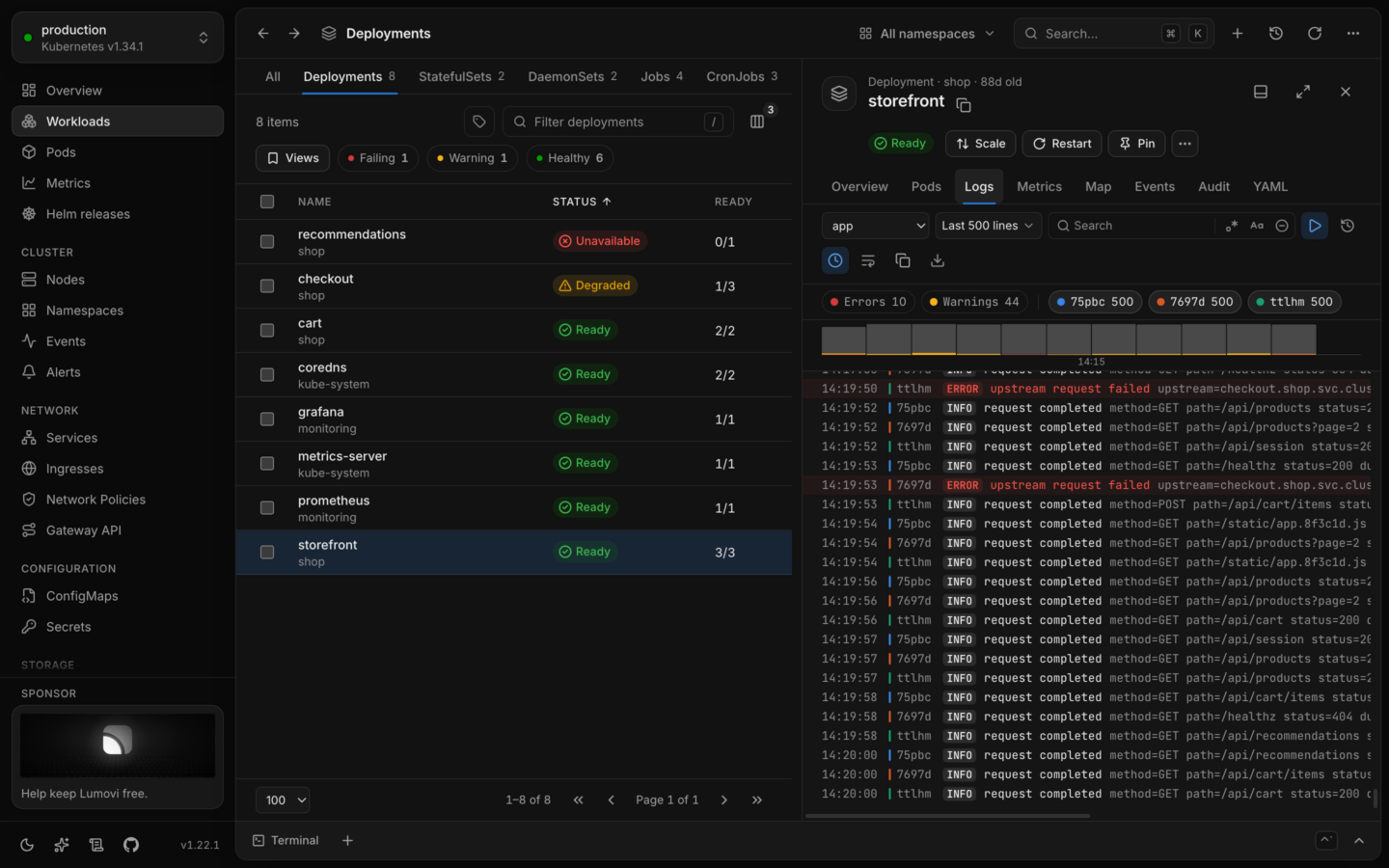Tick the grafana deployment checkbox
This screenshot has width=1389, height=868.
(x=267, y=420)
